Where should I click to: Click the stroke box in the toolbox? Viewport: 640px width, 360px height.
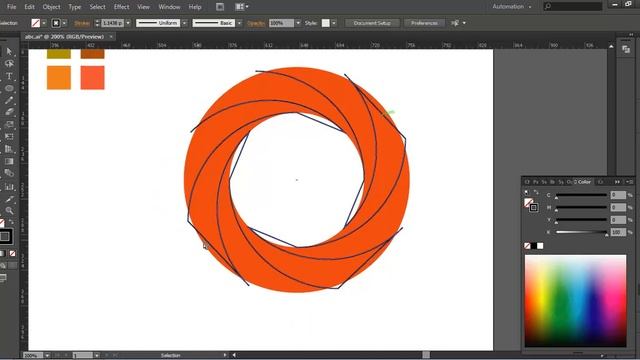click(x=5, y=236)
